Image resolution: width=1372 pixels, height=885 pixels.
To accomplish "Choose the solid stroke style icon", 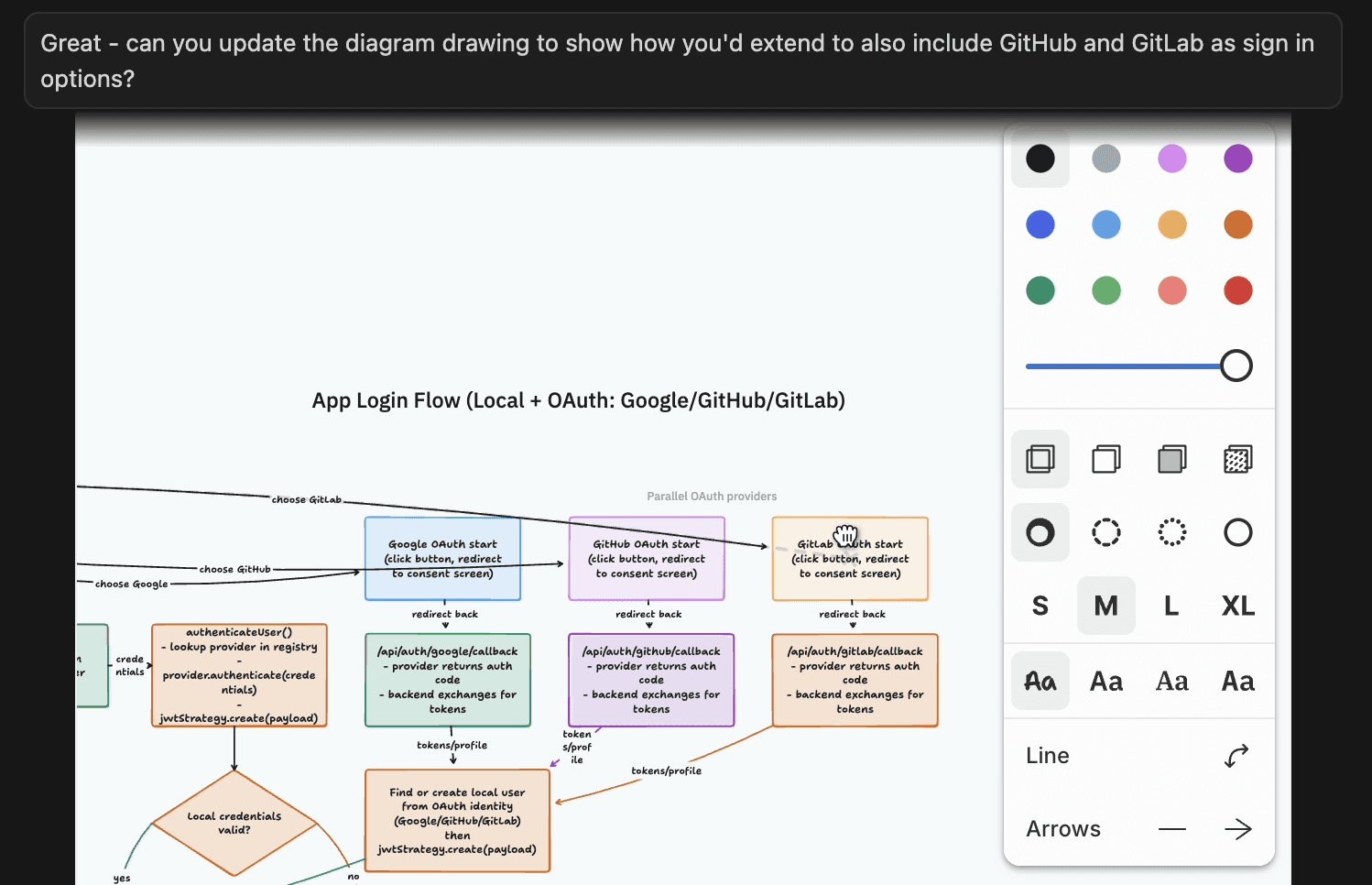I will tap(1238, 532).
